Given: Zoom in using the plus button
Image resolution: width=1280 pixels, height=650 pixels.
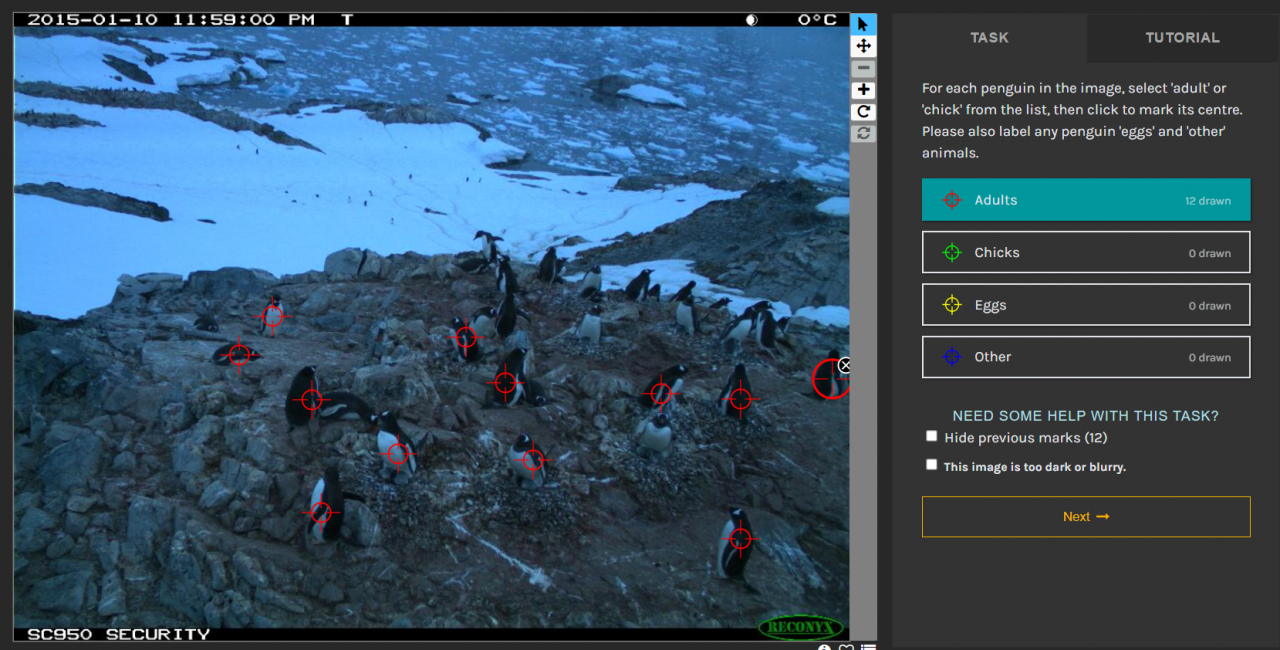Looking at the screenshot, I should coord(864,90).
